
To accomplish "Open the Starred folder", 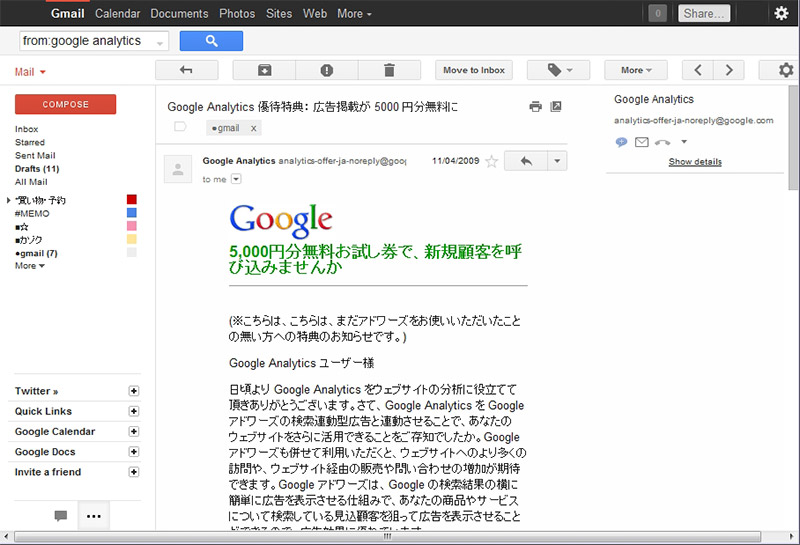I will pos(30,142).
